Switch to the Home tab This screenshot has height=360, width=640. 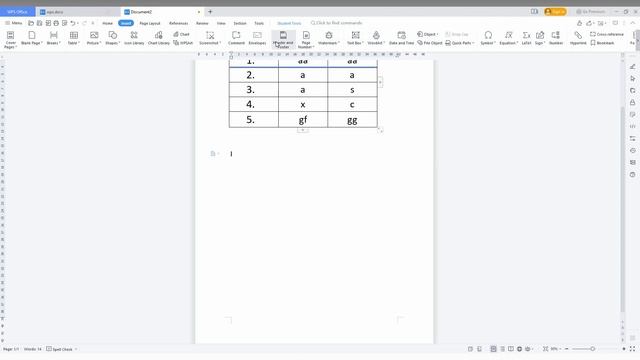pyautogui.click(x=107, y=23)
